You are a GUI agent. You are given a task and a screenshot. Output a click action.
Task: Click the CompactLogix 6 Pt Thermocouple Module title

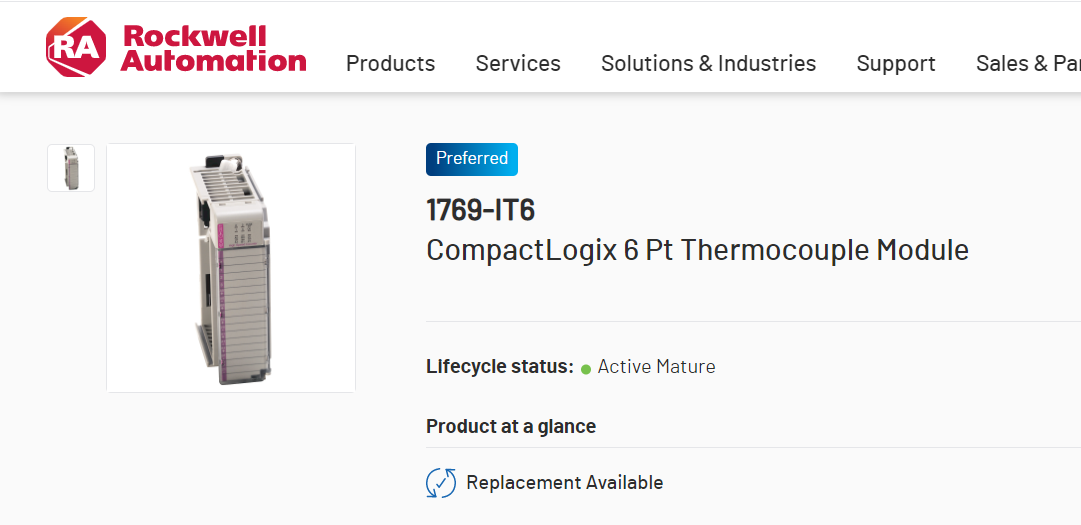[697, 249]
